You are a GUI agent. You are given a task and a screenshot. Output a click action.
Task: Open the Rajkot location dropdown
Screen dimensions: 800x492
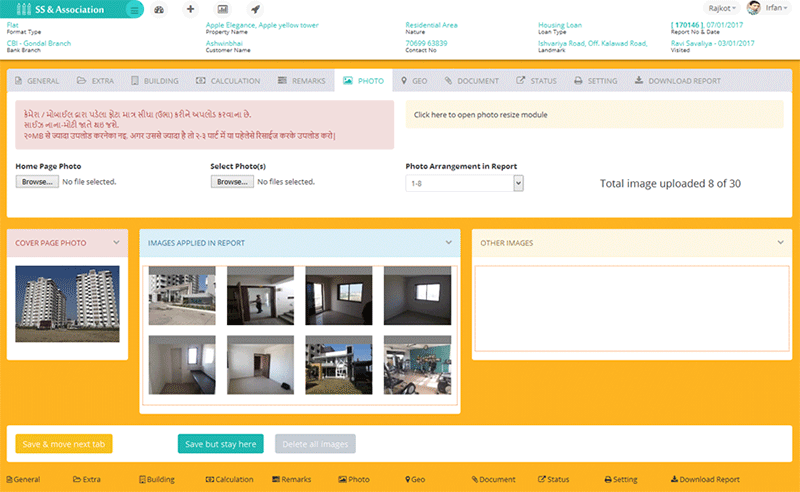point(721,8)
